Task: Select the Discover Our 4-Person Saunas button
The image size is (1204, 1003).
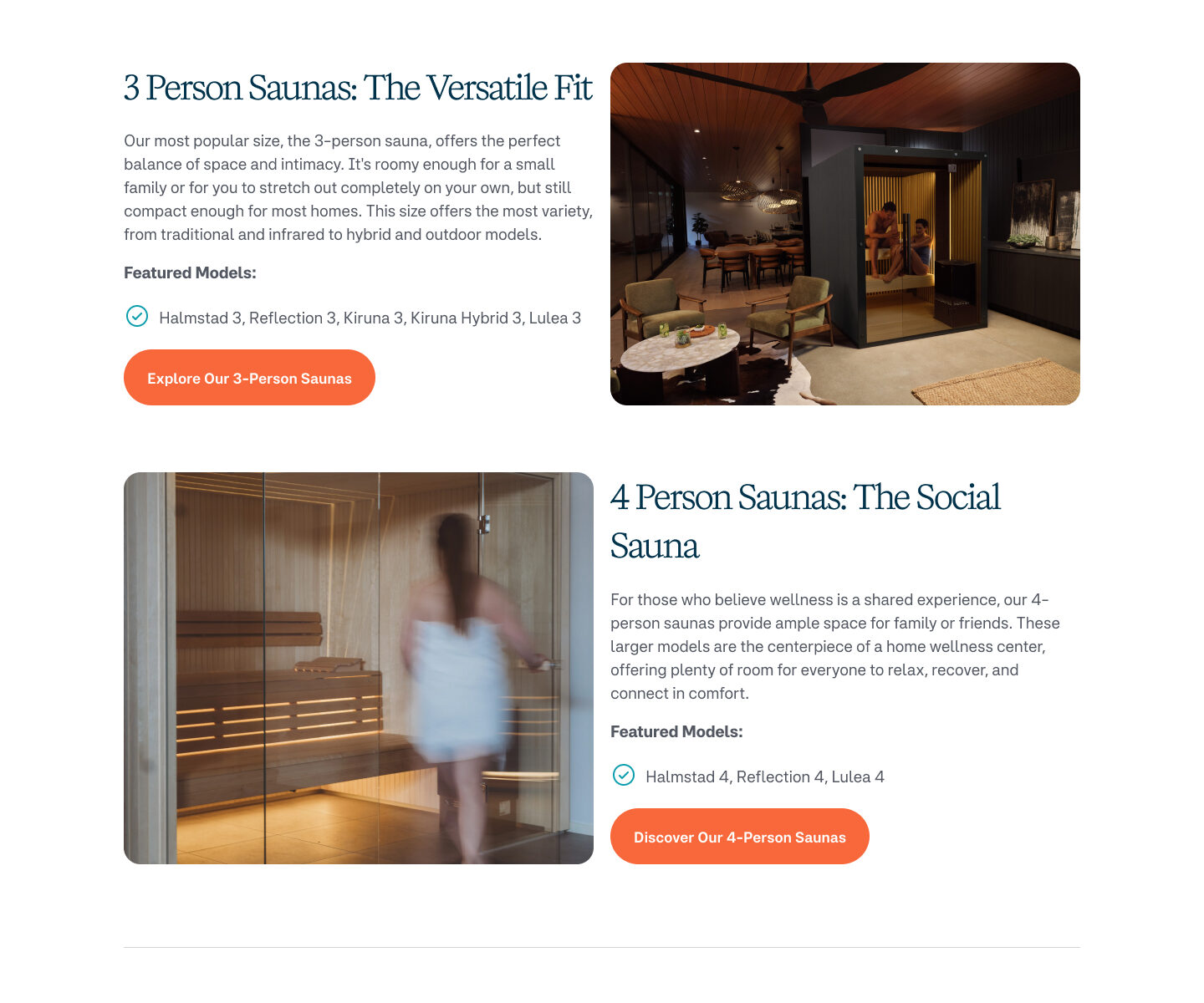Action: pyautogui.click(x=740, y=837)
